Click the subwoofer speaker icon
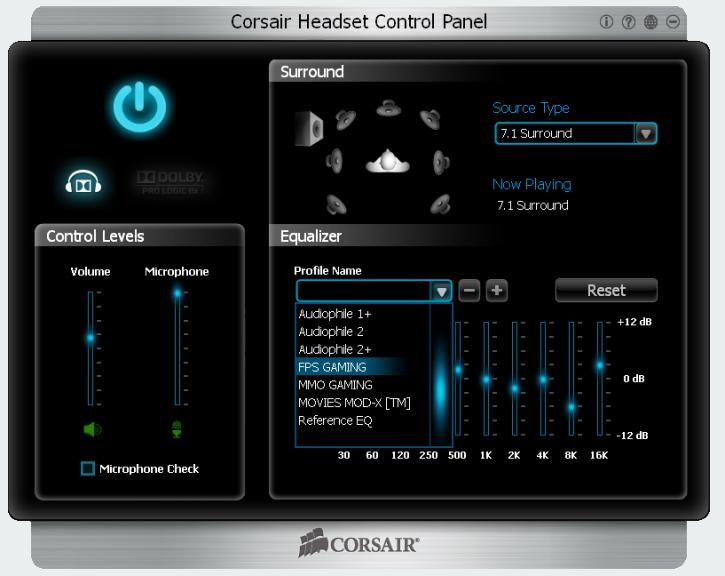The image size is (725, 576). (309, 129)
